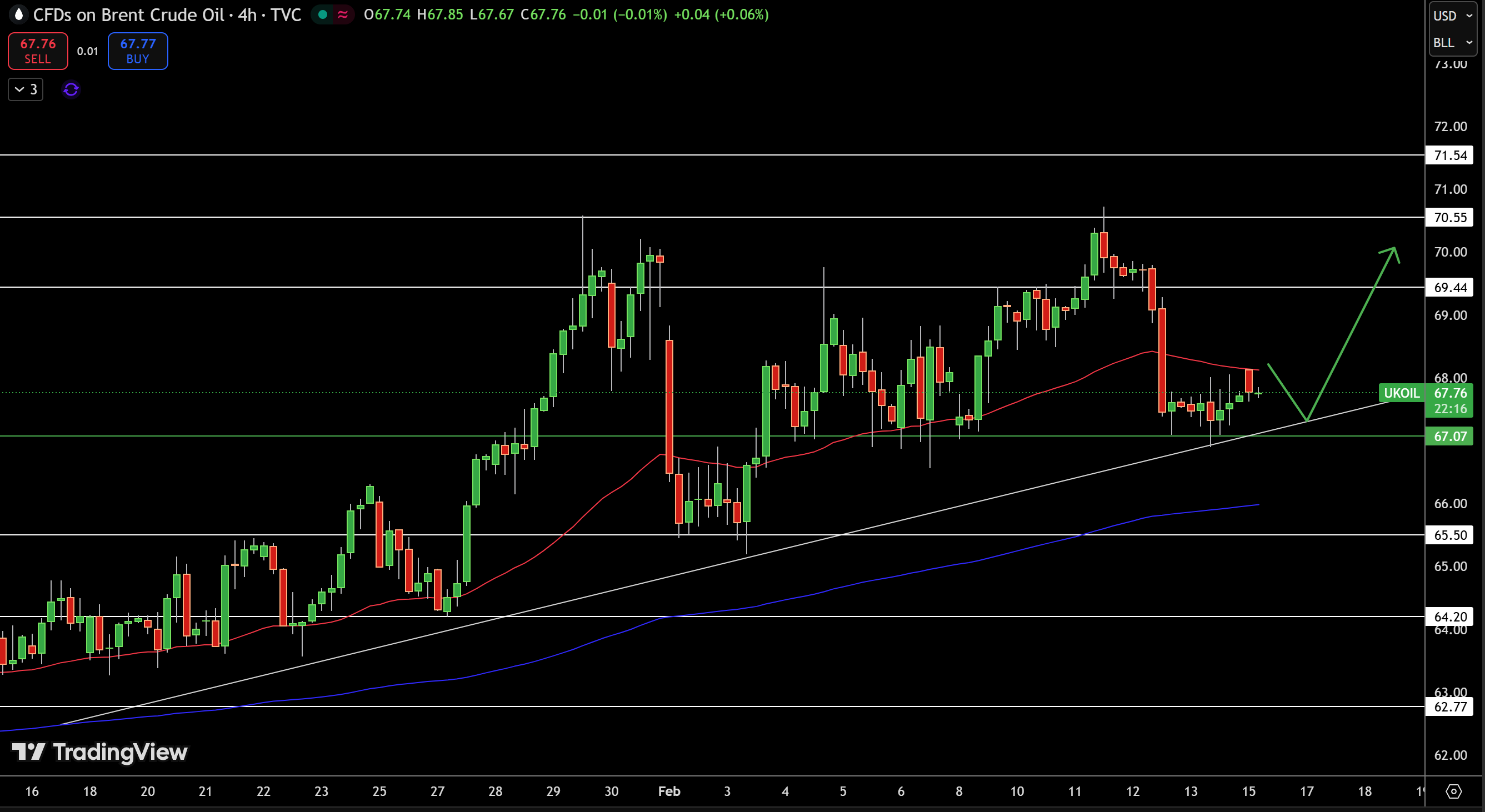The height and width of the screenshot is (812, 1485).
Task: Click the purple refresh indicator icon
Action: (71, 89)
